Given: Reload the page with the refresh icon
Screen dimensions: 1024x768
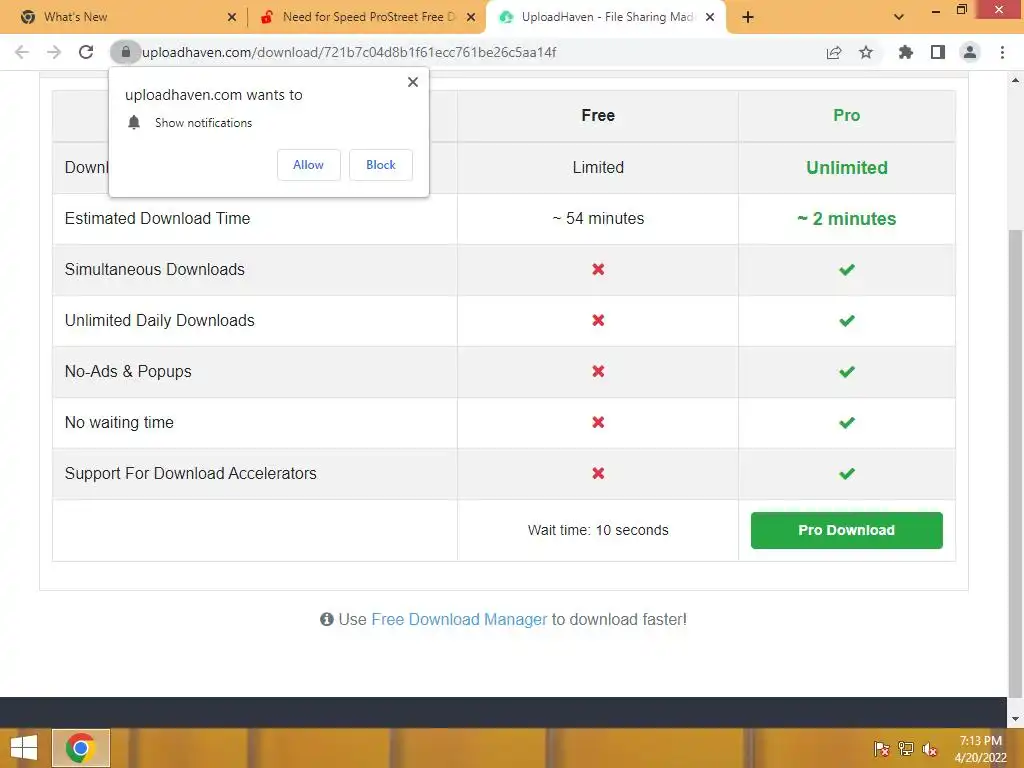Looking at the screenshot, I should (86, 52).
